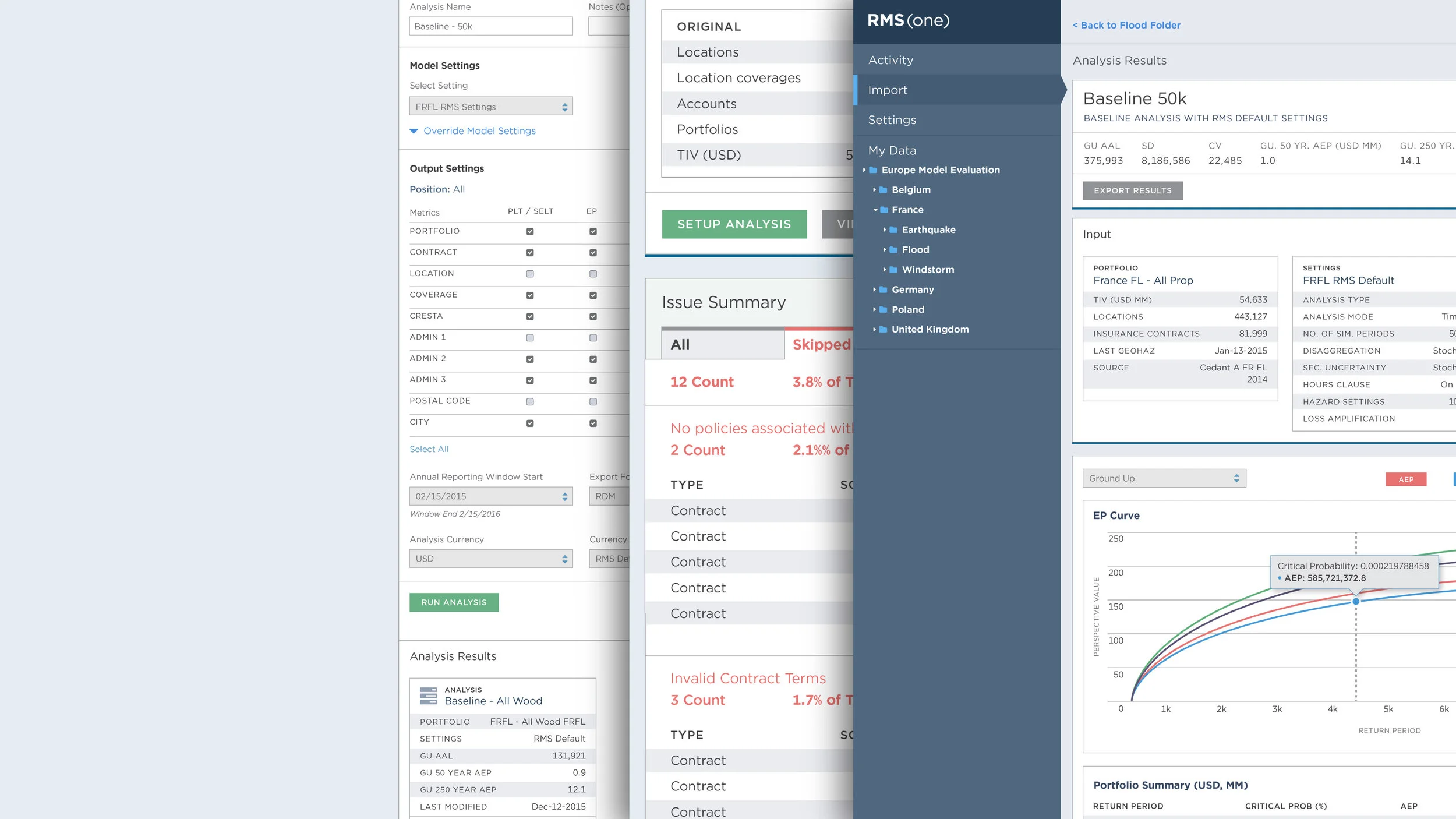The width and height of the screenshot is (1456, 819).
Task: Uncheck the PORTFOLIO EP checkbox
Action: coord(592,231)
